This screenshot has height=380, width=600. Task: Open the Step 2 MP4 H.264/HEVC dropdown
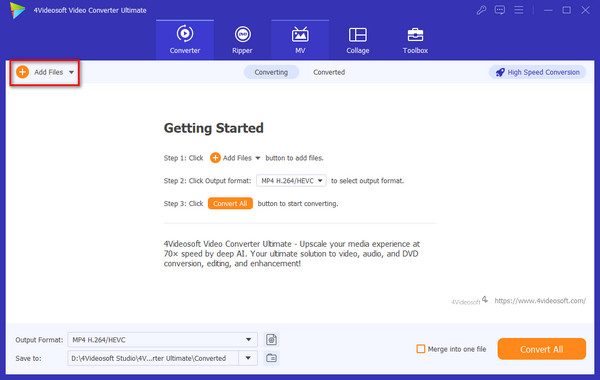click(x=291, y=181)
